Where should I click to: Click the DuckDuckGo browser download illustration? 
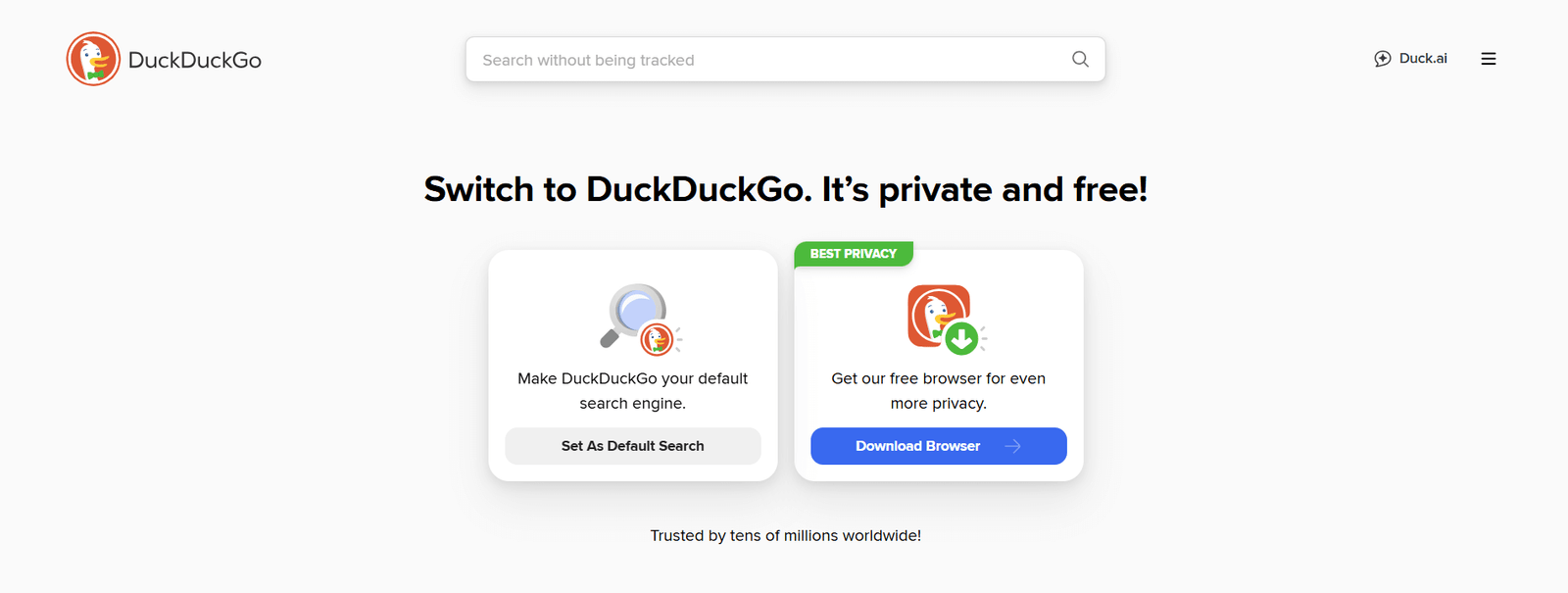(947, 319)
